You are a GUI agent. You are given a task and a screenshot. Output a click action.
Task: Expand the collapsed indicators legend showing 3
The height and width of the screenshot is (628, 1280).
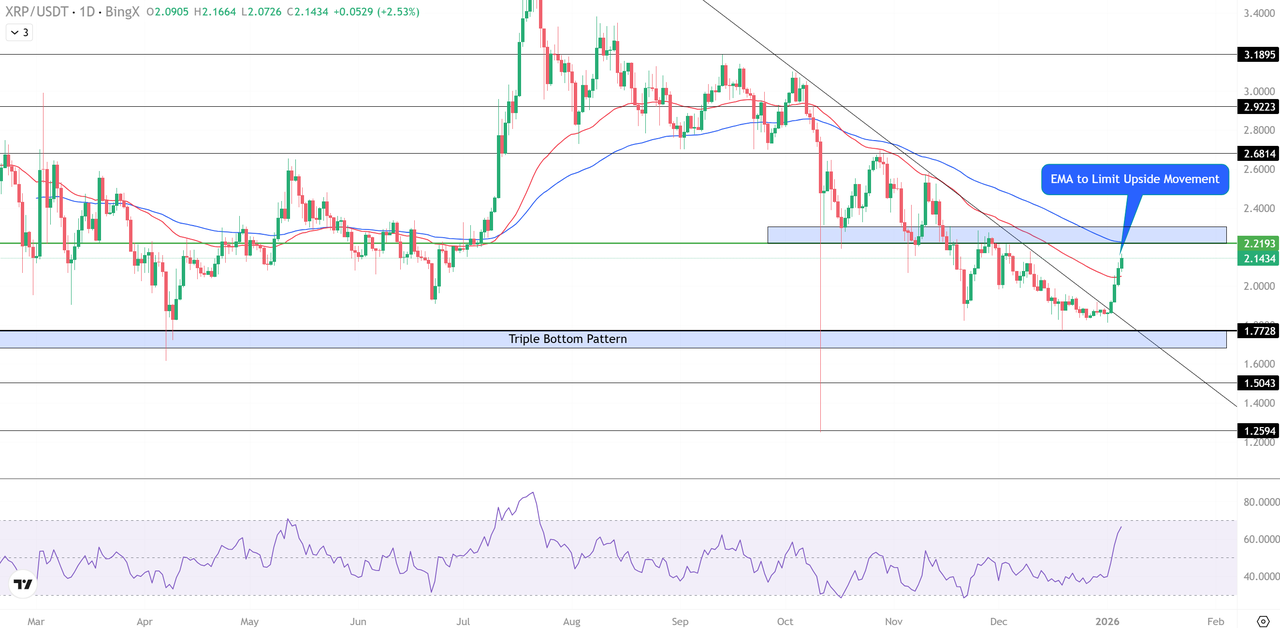coord(19,32)
